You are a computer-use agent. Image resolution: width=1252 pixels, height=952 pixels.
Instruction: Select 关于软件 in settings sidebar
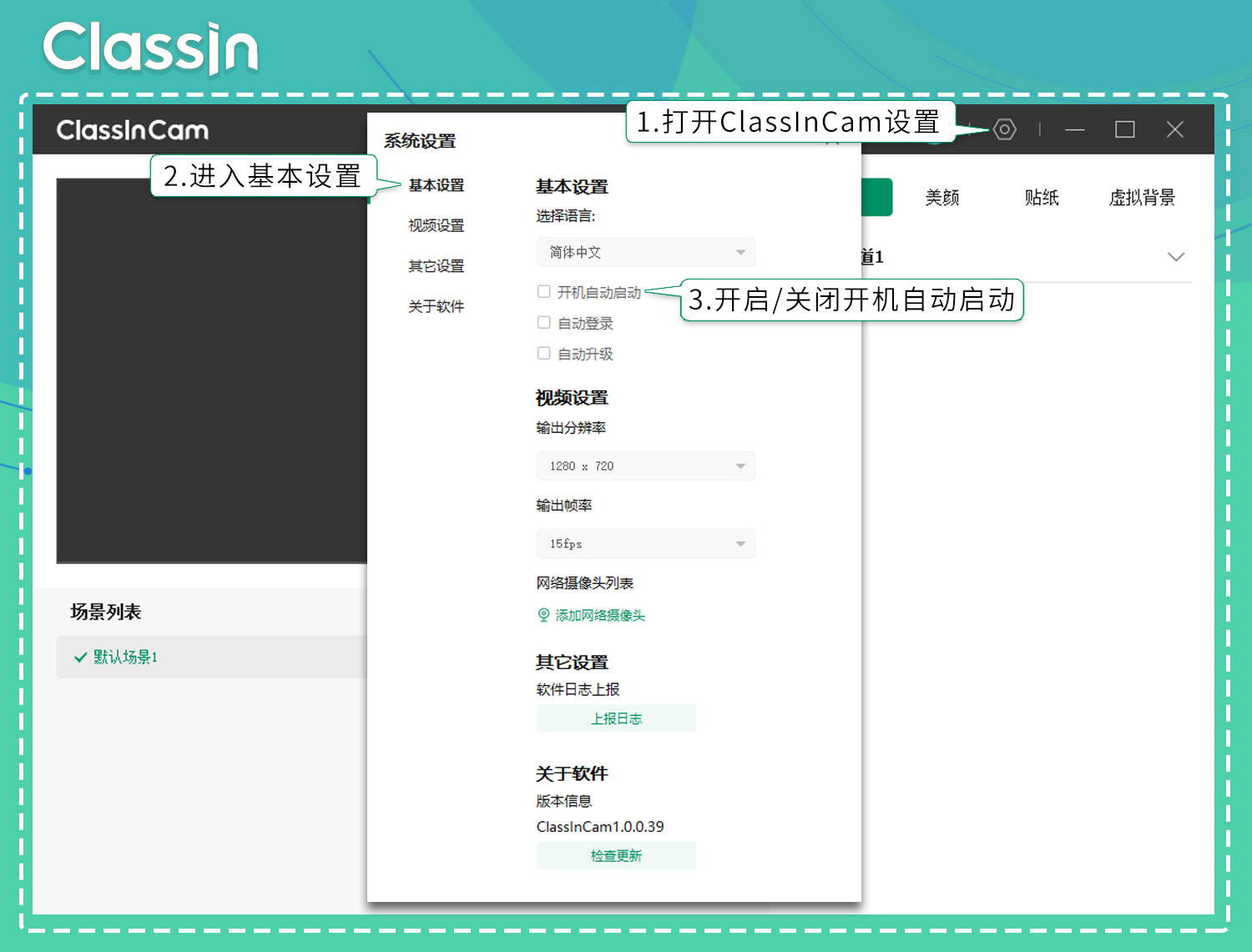click(436, 306)
